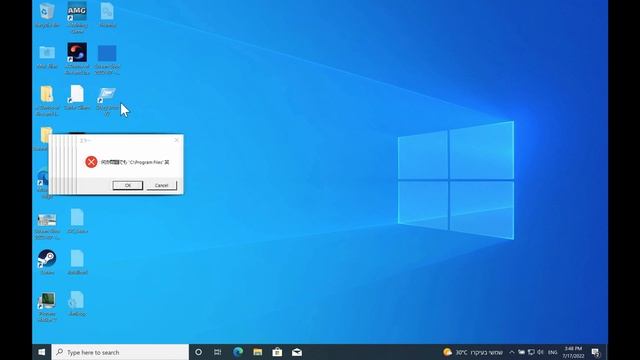Open the Windows Start menu
The height and width of the screenshot is (360, 640).
point(42,352)
